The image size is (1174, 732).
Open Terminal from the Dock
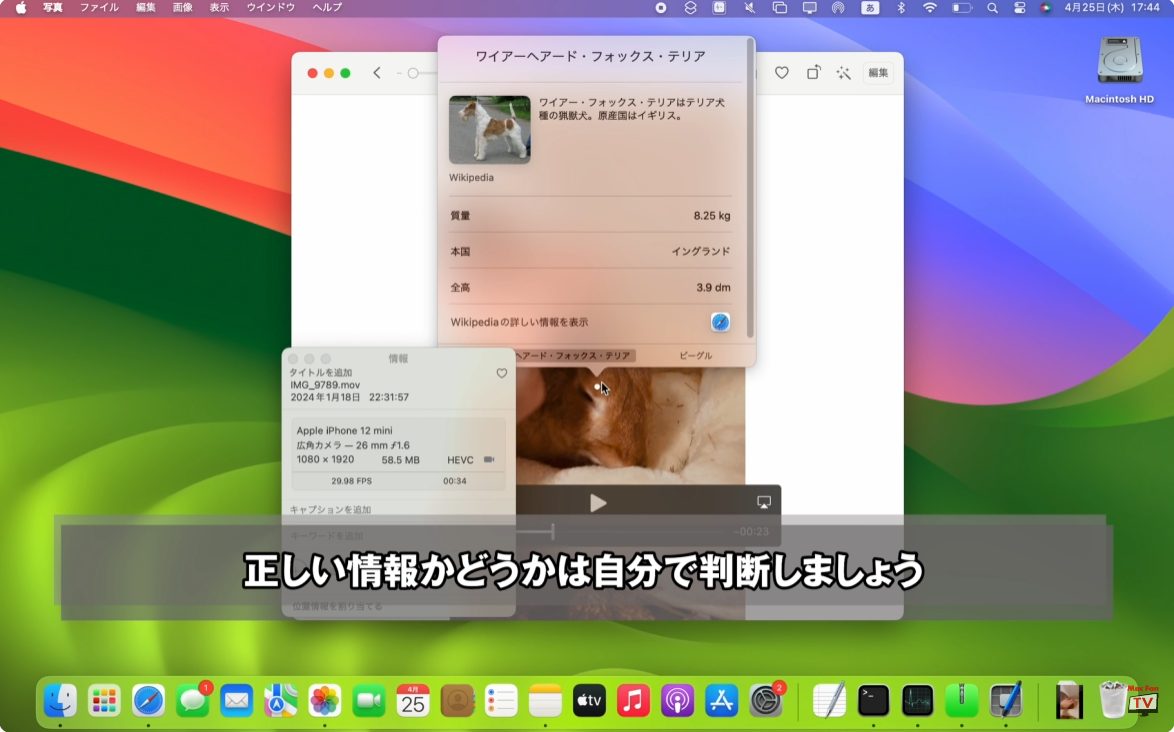click(874, 701)
